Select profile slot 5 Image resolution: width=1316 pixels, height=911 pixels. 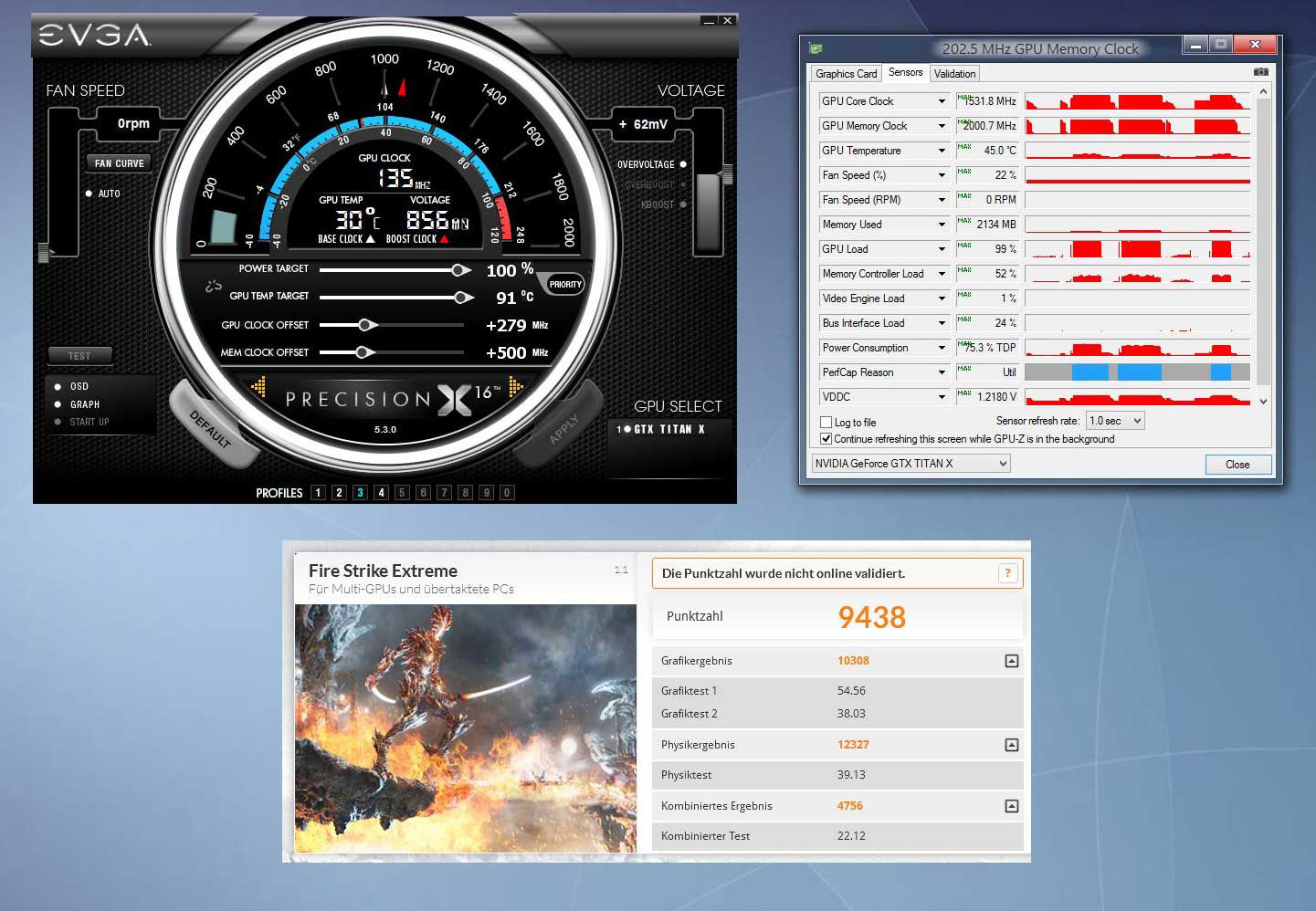tap(402, 493)
